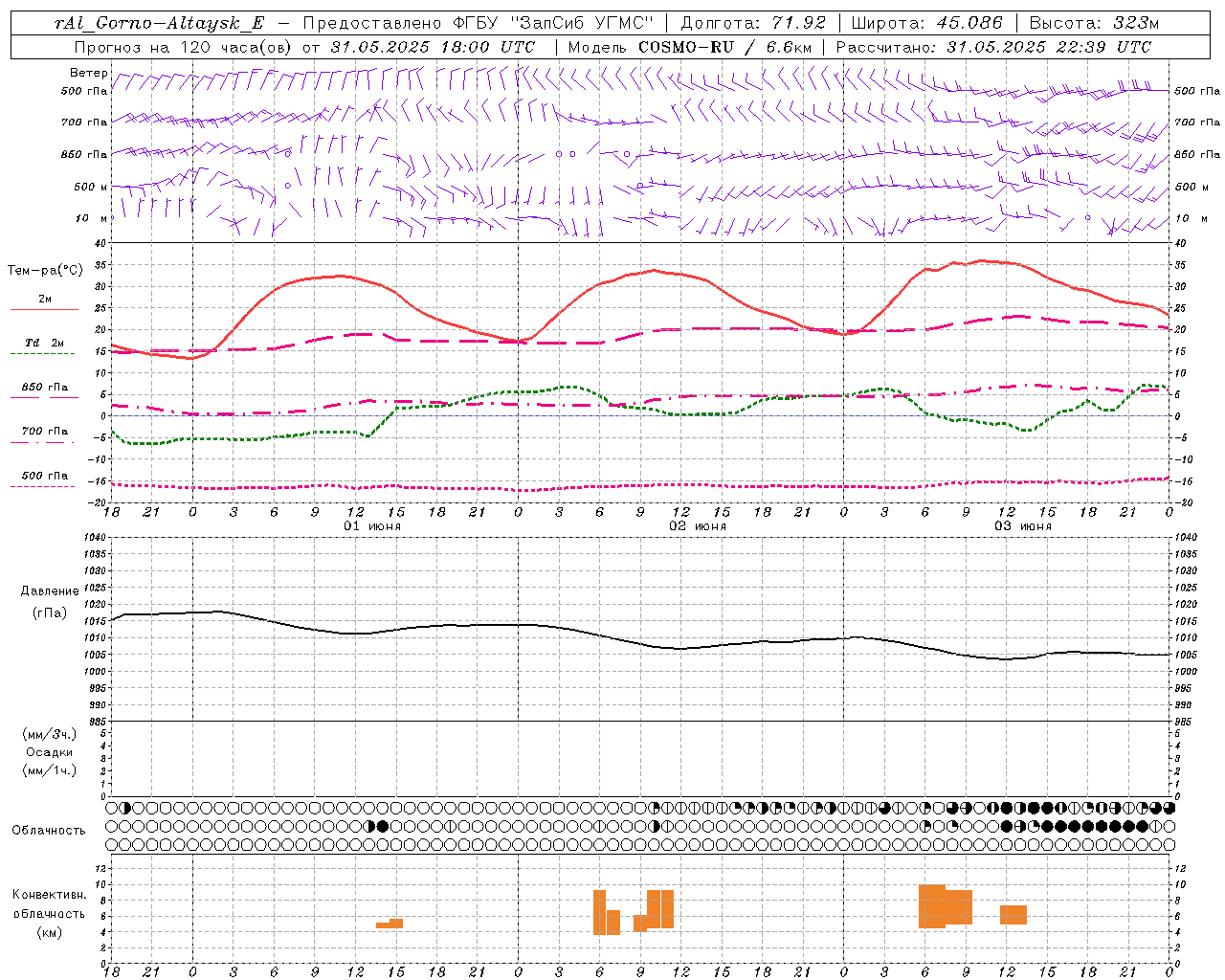1225x980 pixels.
Task: Click the orange convective bar at 12h 03 июня
Action: (1013, 915)
